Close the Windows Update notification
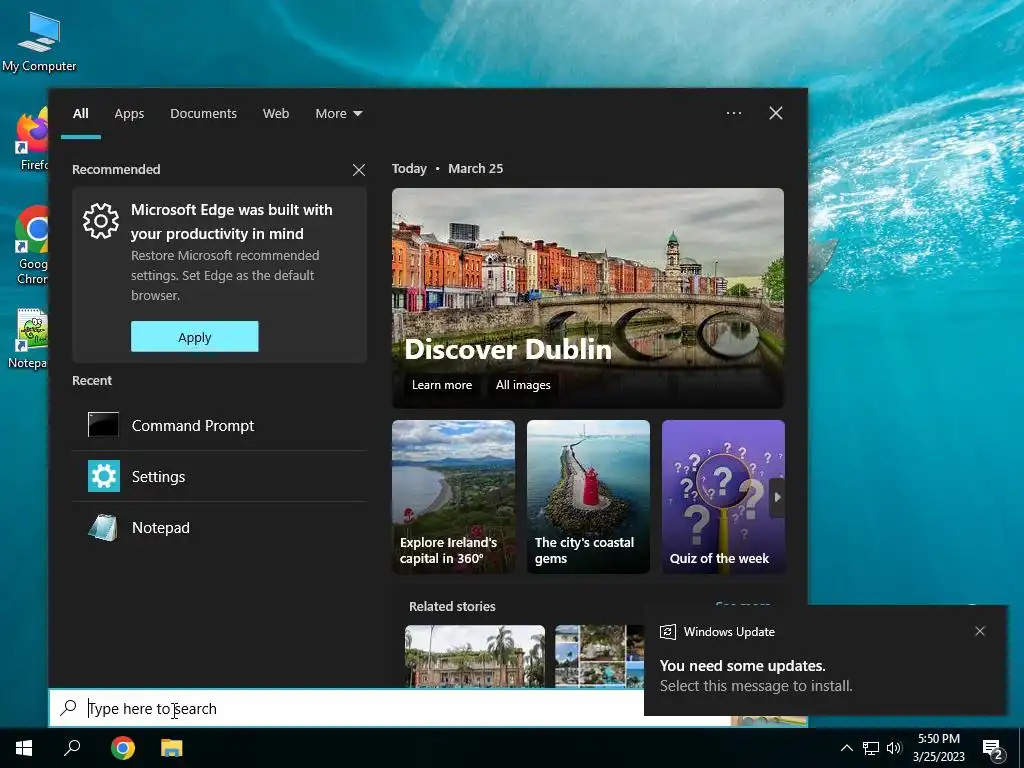 click(980, 631)
